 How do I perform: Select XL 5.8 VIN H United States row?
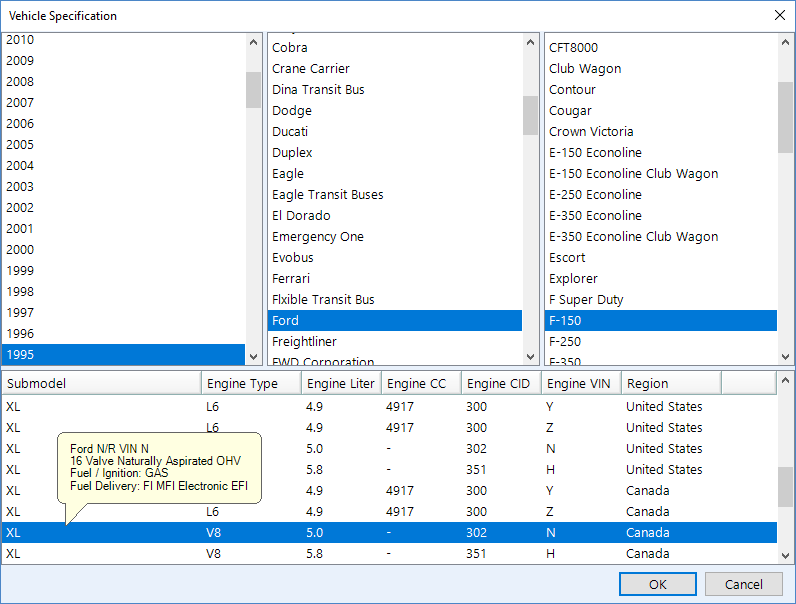[x=389, y=469]
